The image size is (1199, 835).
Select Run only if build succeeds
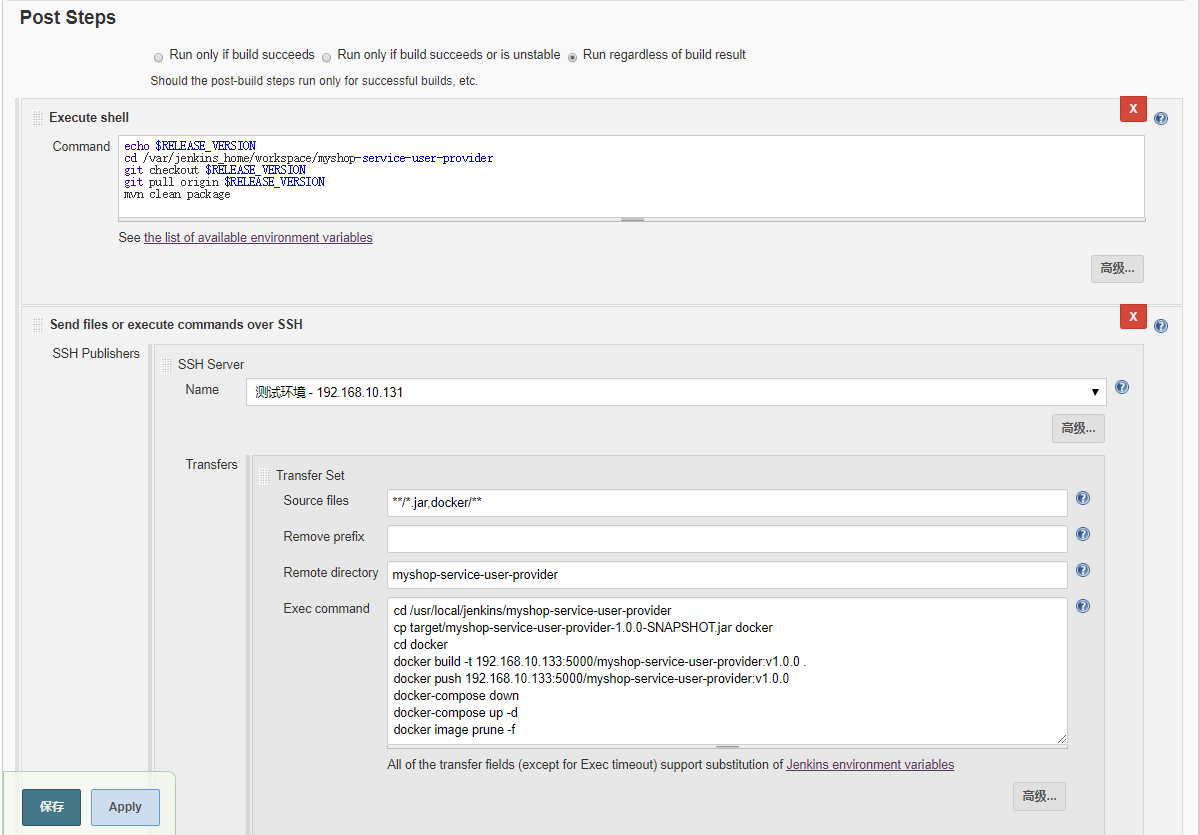159,57
